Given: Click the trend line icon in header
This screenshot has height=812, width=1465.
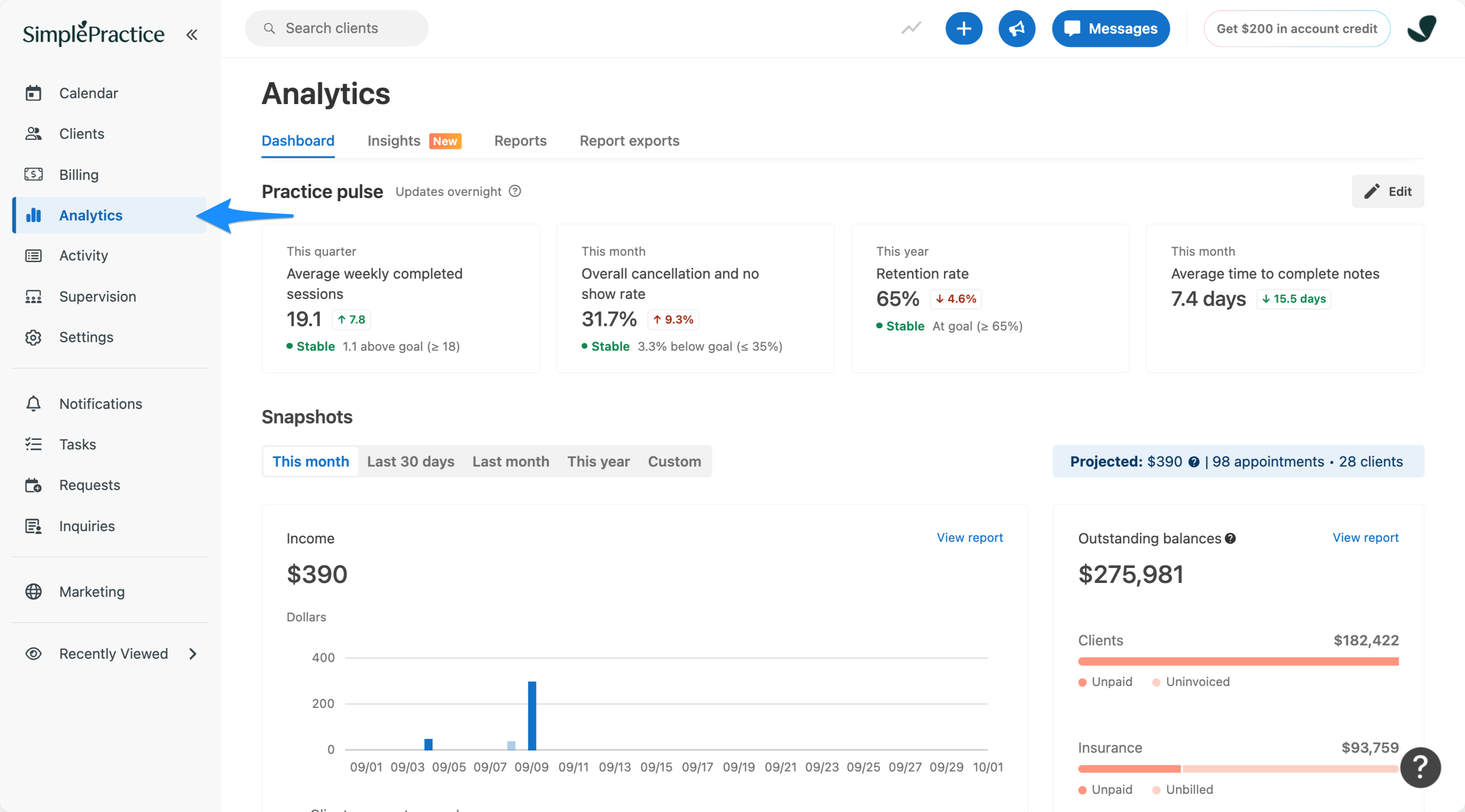Looking at the screenshot, I should [x=911, y=28].
